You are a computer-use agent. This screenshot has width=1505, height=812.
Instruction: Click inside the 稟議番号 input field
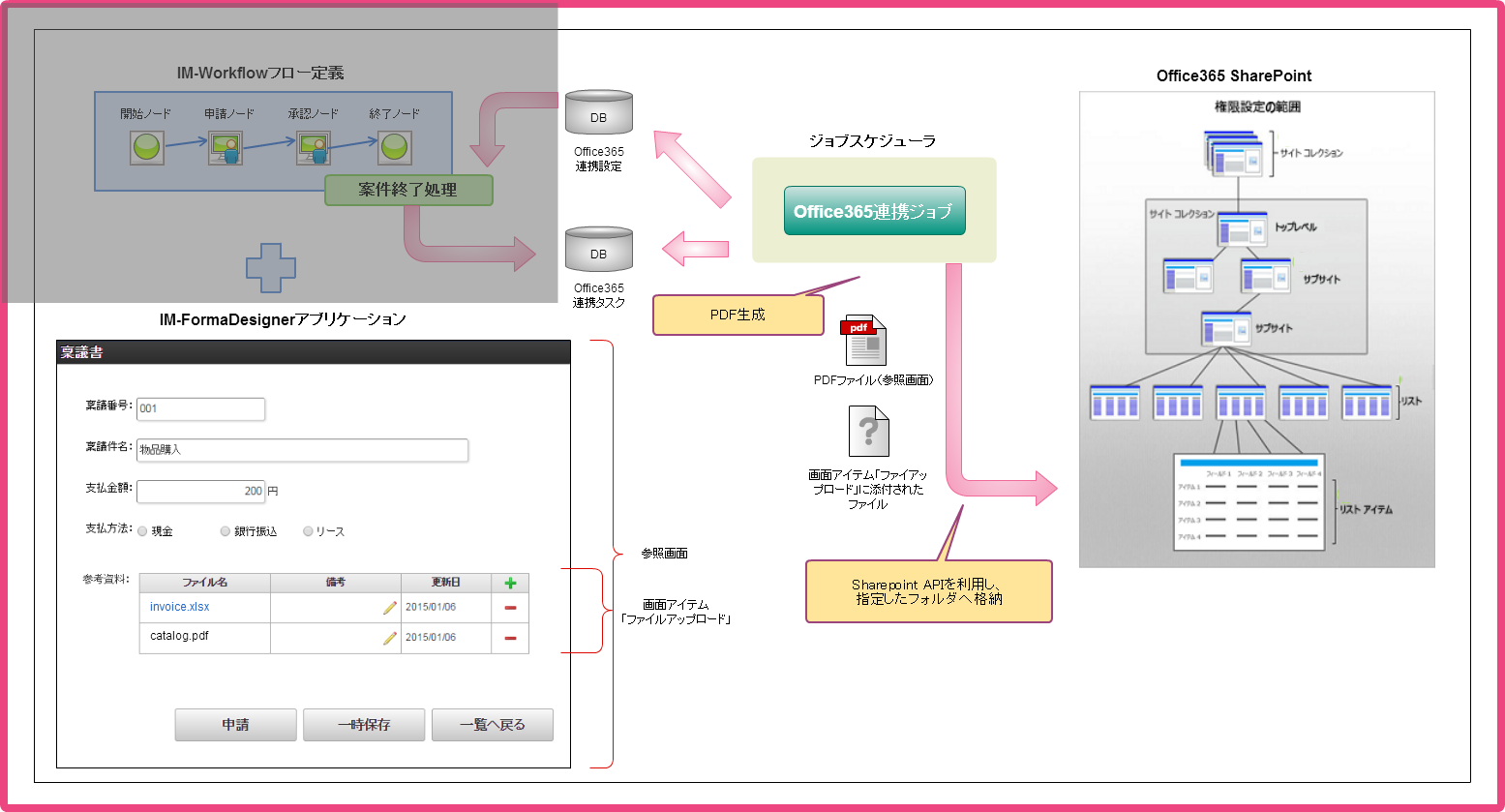pyautogui.click(x=200, y=409)
